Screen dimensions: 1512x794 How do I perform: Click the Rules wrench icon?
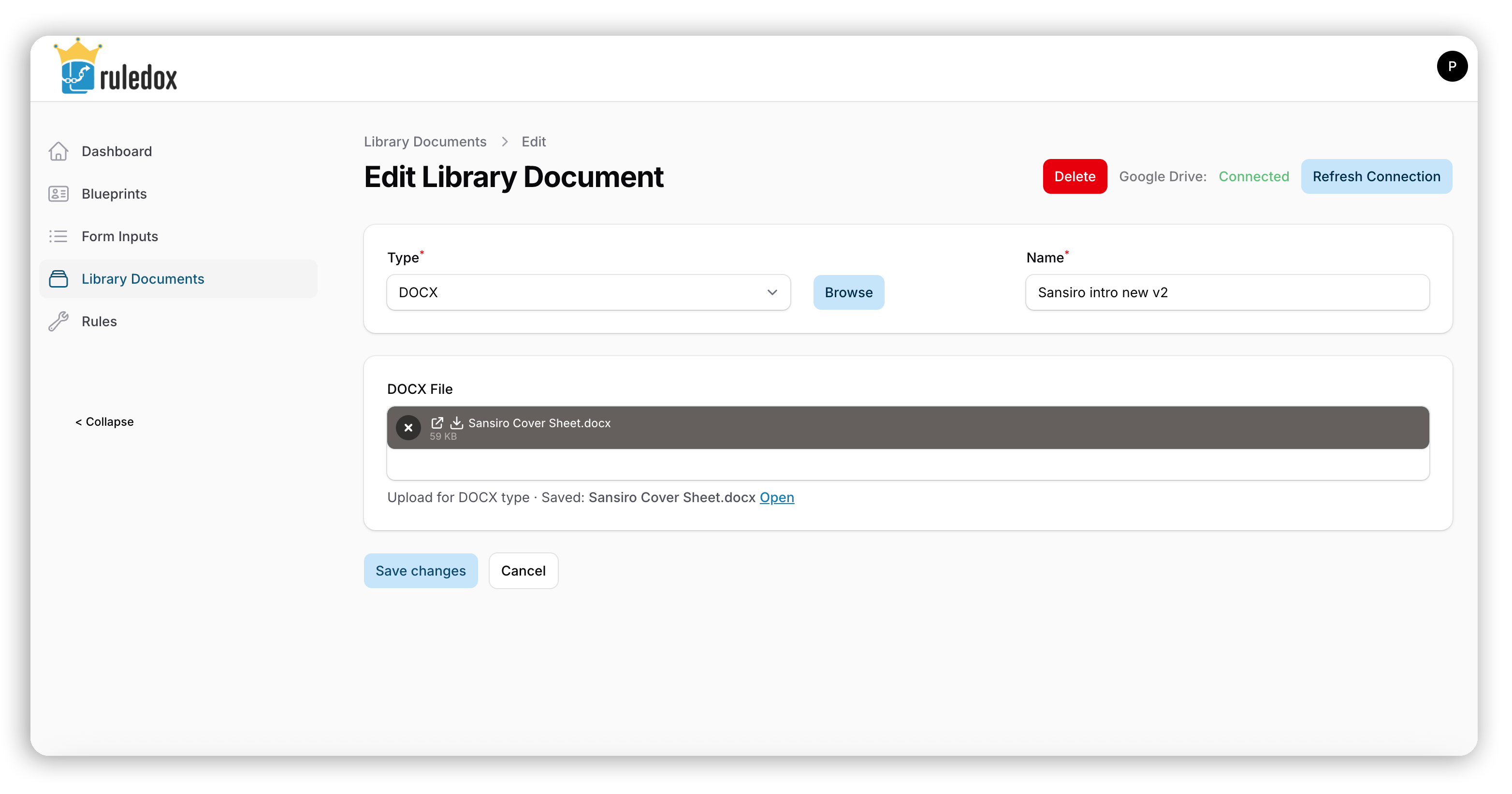(x=58, y=321)
